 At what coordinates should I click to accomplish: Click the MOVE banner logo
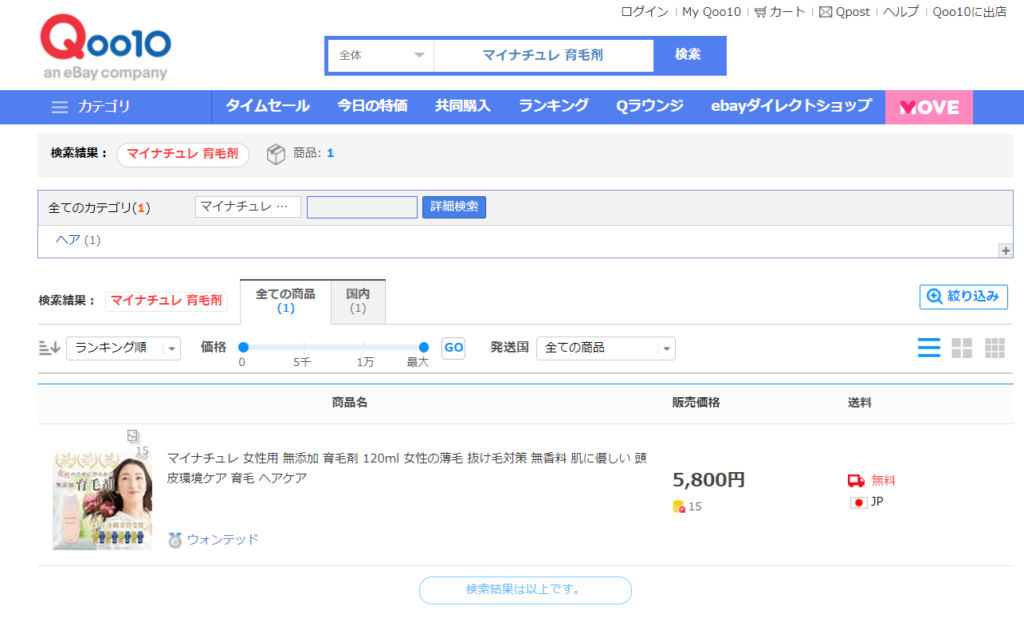(x=929, y=107)
